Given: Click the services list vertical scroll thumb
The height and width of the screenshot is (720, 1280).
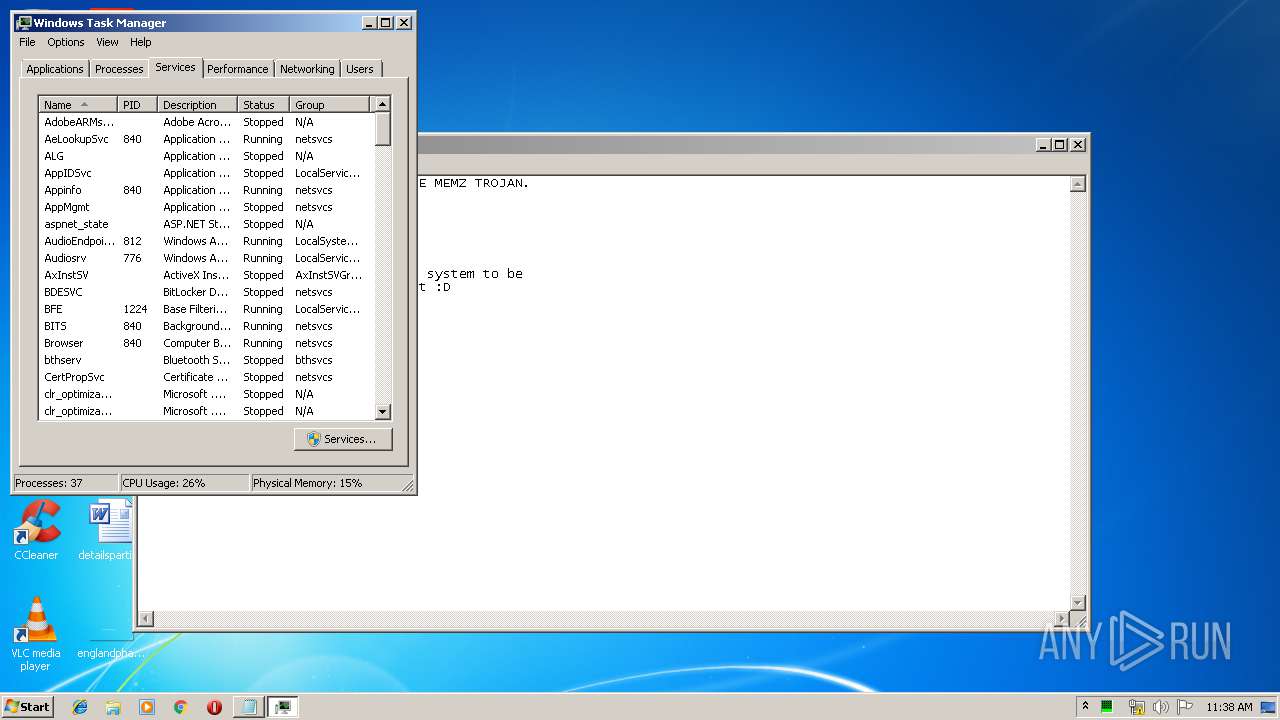Looking at the screenshot, I should pos(382,129).
